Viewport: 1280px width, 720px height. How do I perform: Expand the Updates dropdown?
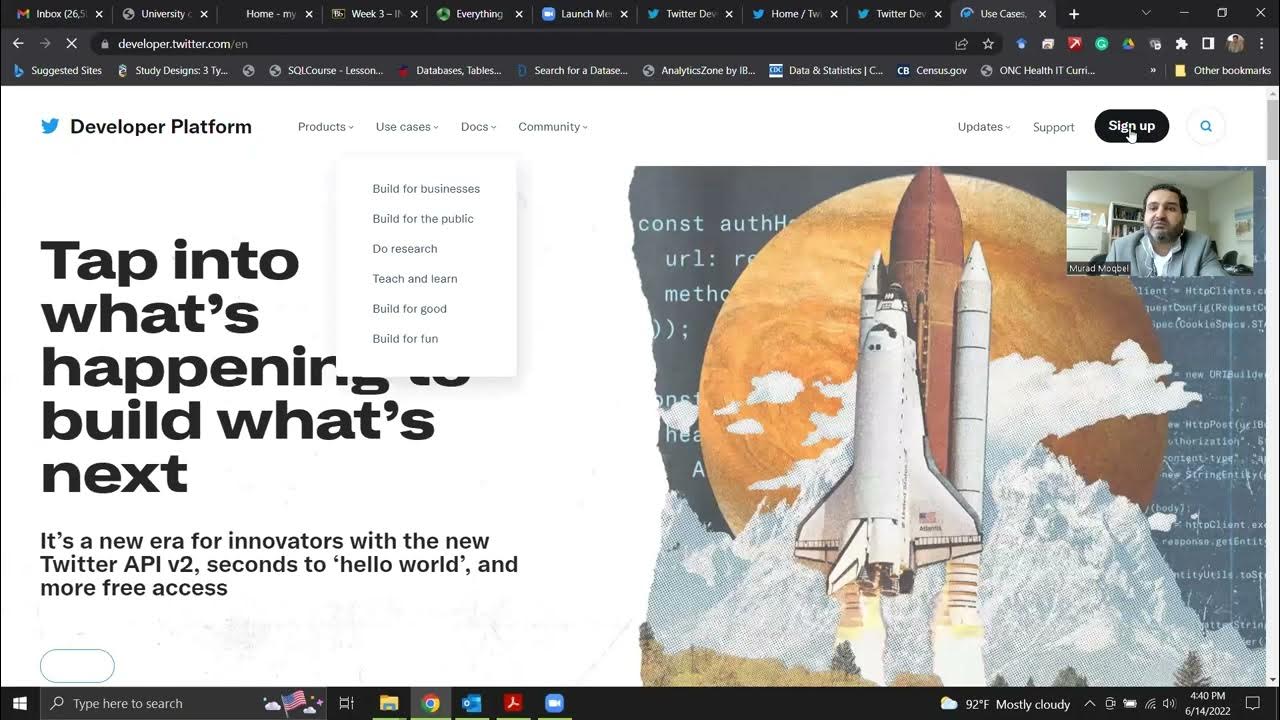tap(984, 127)
